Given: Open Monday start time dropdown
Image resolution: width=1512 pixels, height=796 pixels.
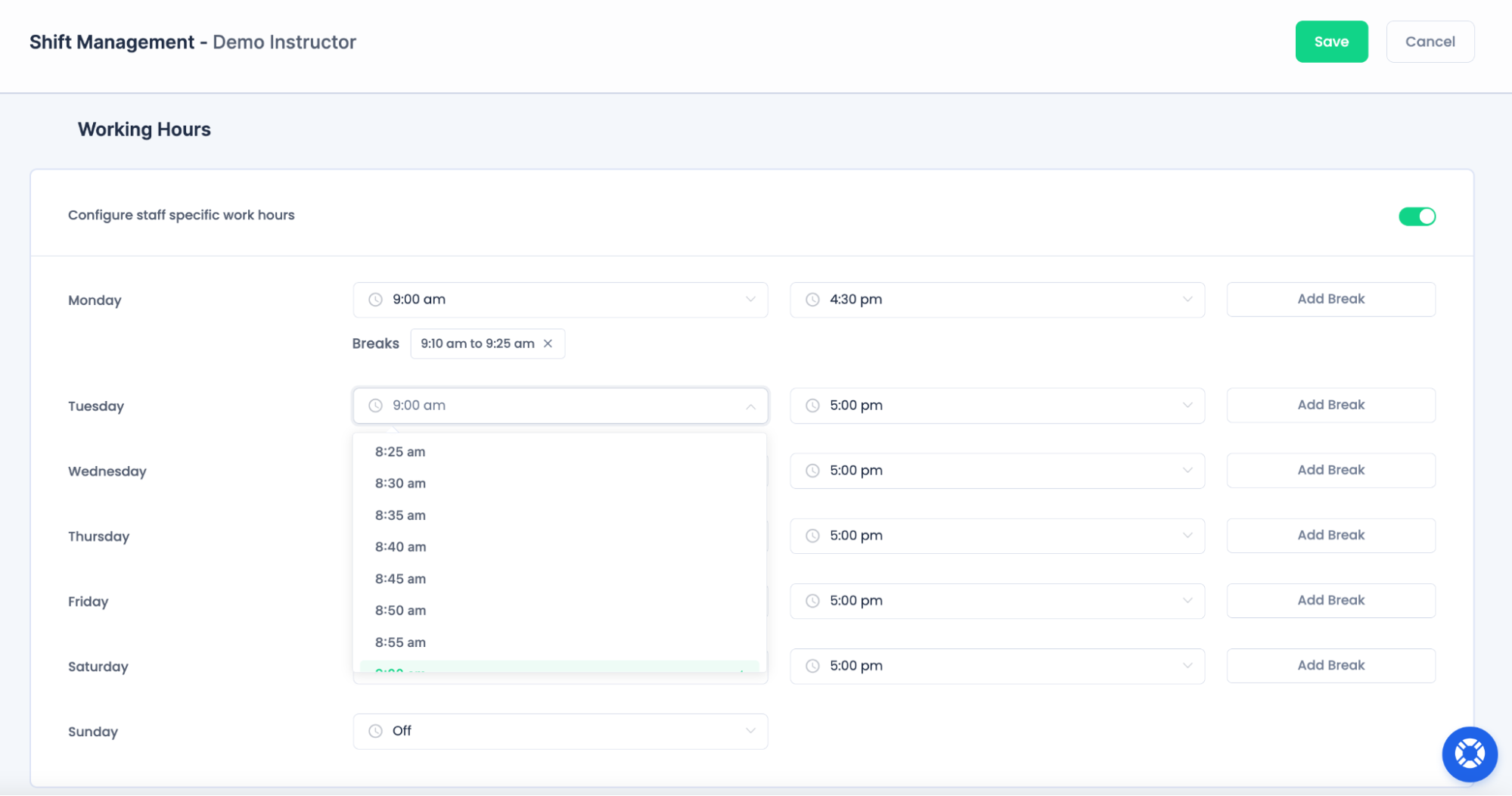Looking at the screenshot, I should [x=560, y=300].
